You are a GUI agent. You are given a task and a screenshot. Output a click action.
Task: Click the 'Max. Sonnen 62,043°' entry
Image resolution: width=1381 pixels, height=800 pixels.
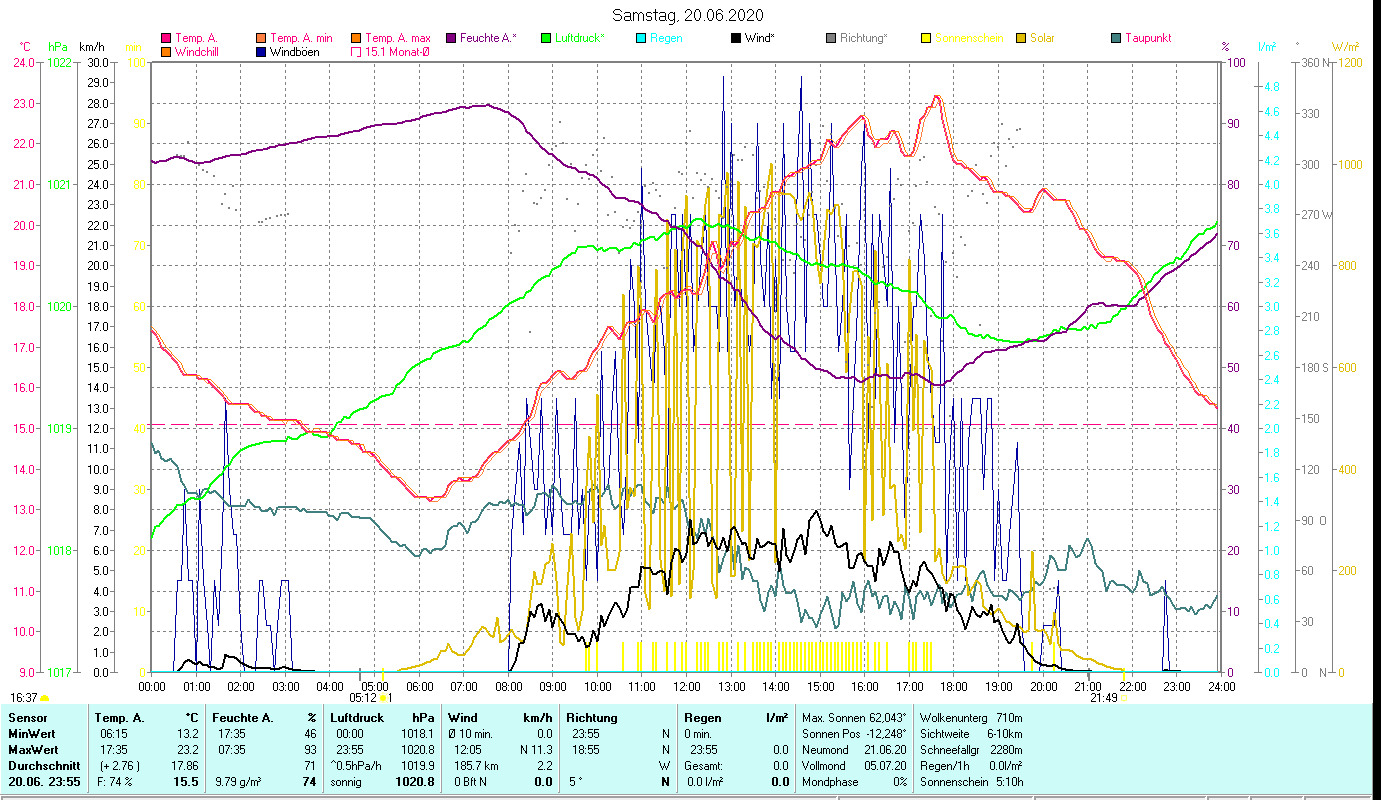tap(855, 718)
